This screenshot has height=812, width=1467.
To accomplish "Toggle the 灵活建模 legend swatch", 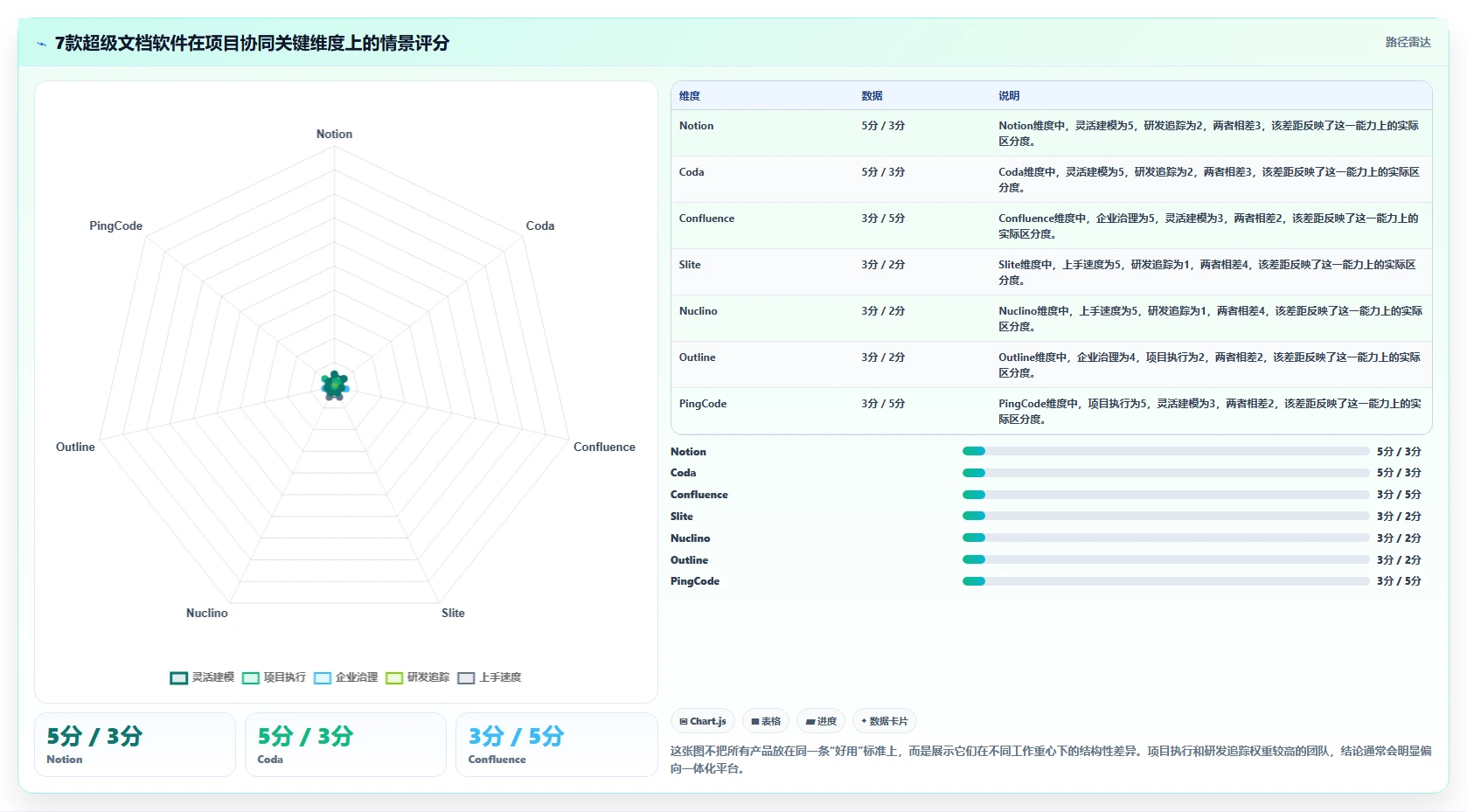I will 178,677.
